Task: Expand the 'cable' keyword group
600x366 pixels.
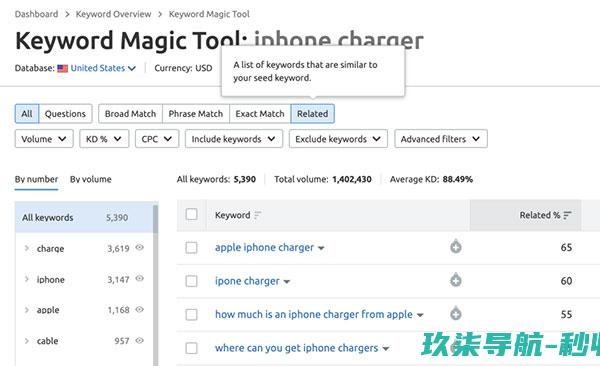Action: click(26, 341)
